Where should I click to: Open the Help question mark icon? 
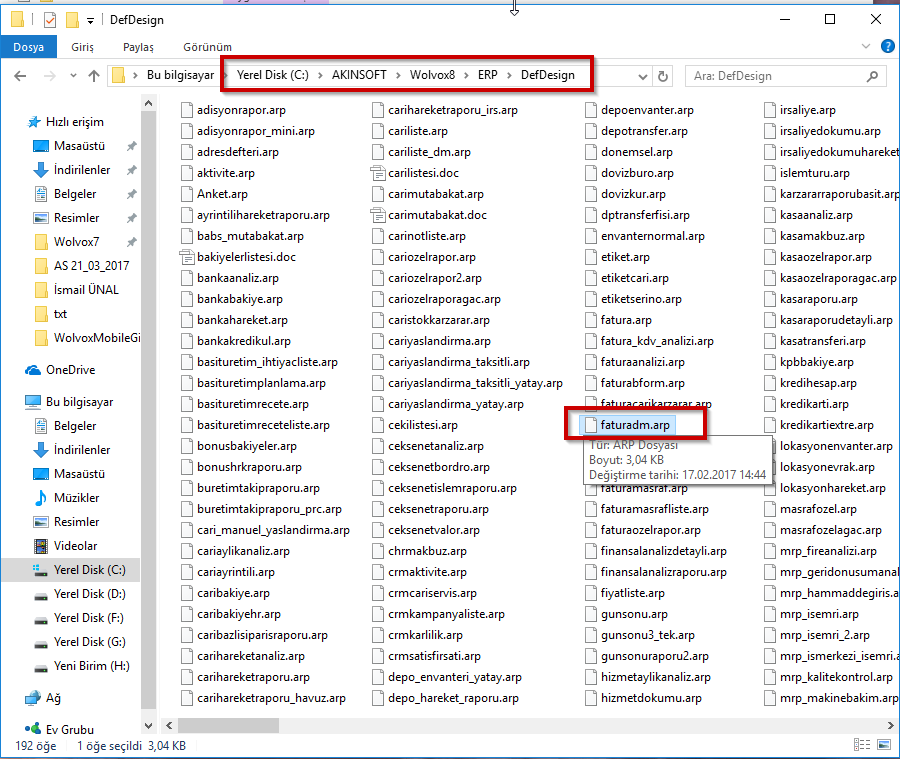(887, 47)
